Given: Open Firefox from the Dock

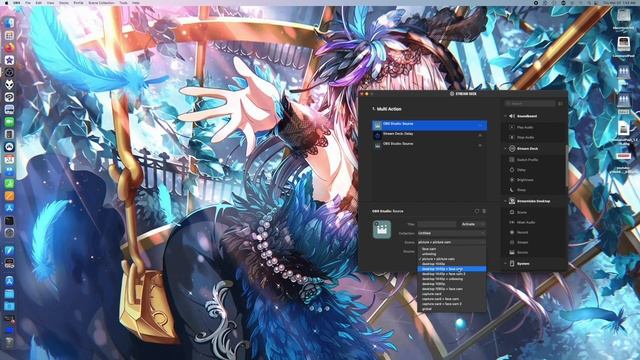Looking at the screenshot, I should (x=9, y=47).
